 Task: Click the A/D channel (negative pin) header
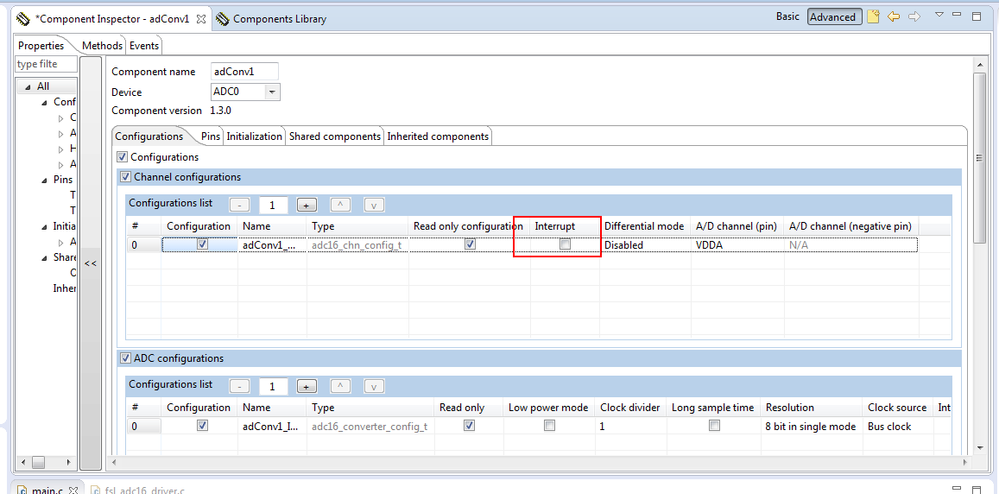tap(850, 226)
